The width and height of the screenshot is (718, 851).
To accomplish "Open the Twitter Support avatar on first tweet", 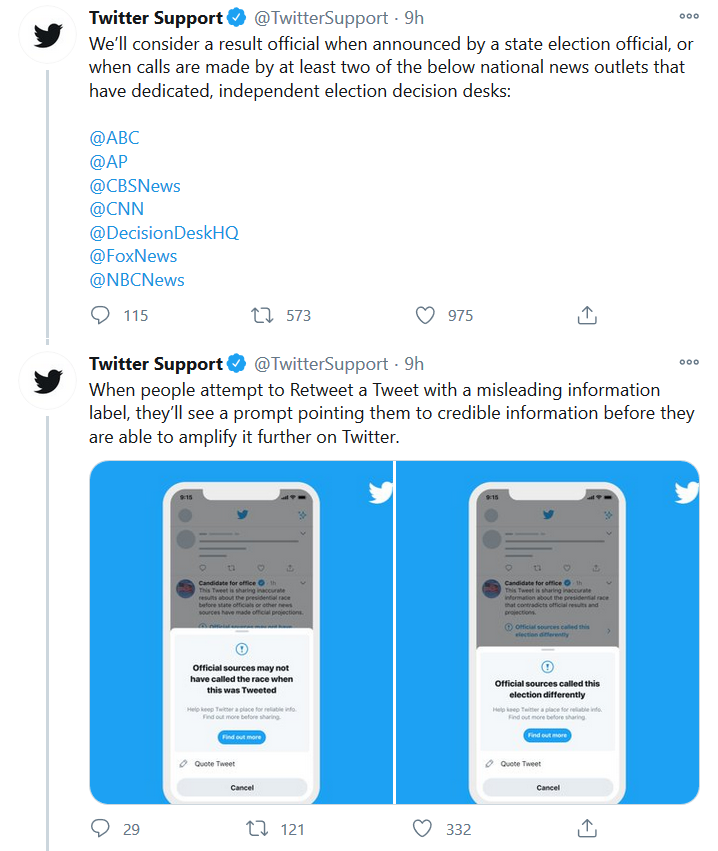I will click(x=47, y=35).
